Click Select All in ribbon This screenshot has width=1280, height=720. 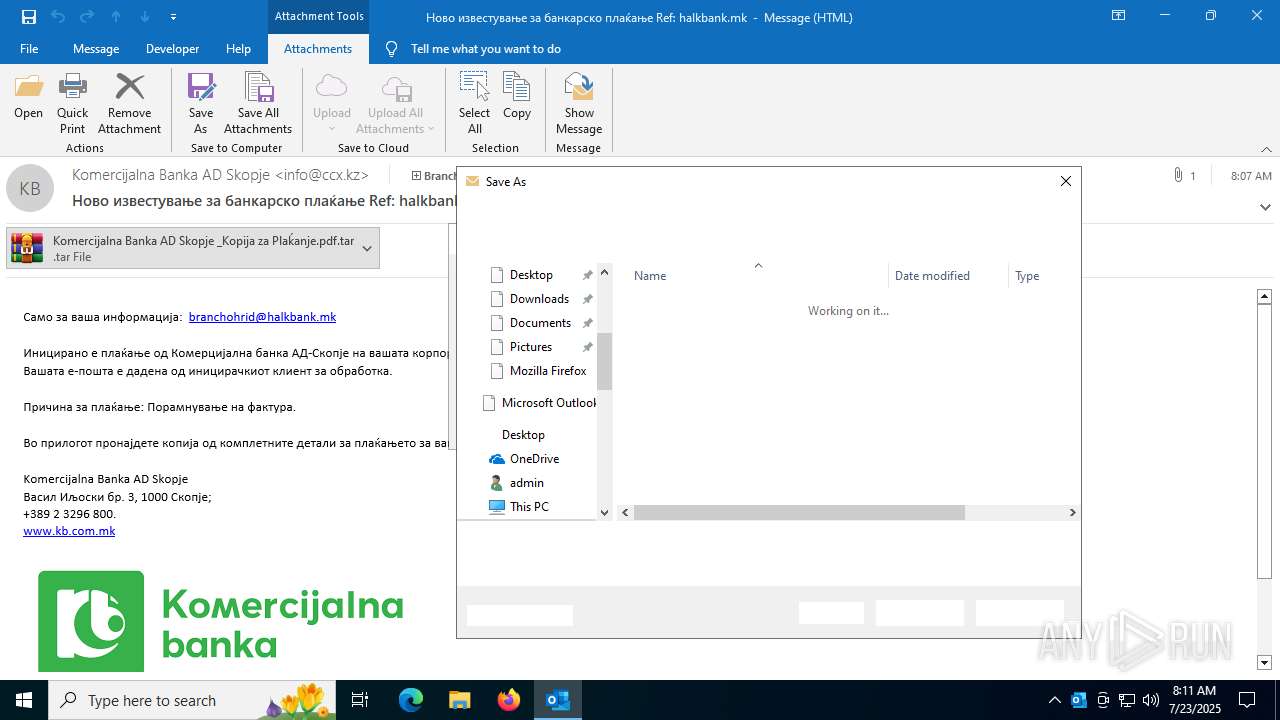point(474,104)
